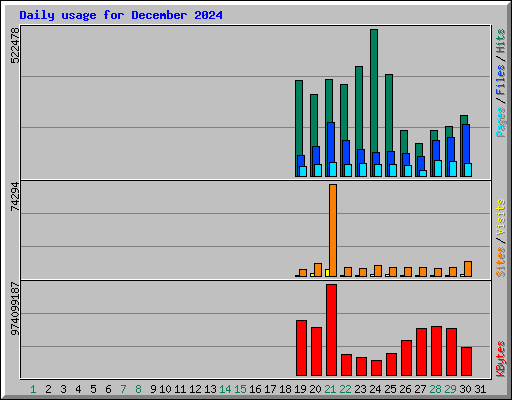Click the 74294 sites axis value
This screenshot has width=512, height=400.
[x=15, y=197]
